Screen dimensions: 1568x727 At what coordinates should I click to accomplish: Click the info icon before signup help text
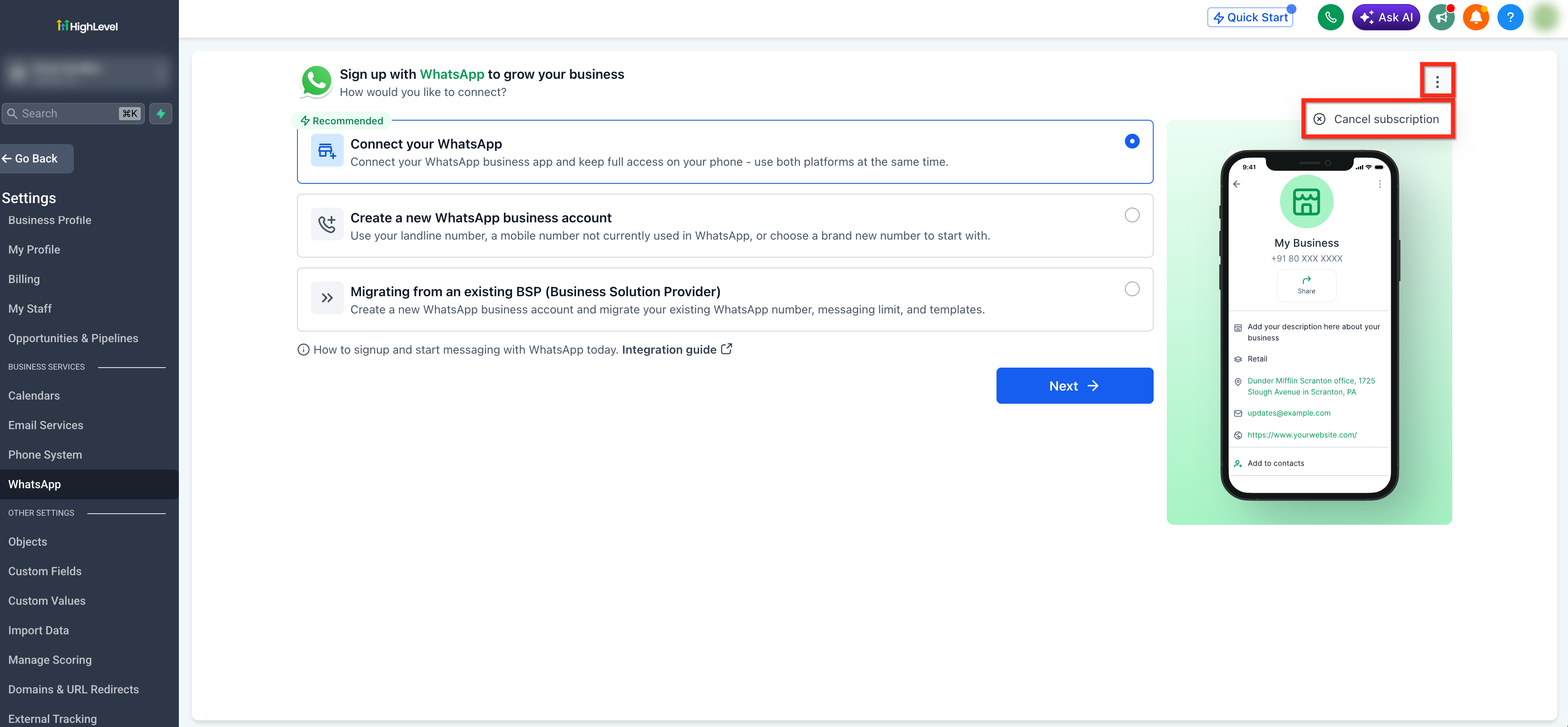303,350
